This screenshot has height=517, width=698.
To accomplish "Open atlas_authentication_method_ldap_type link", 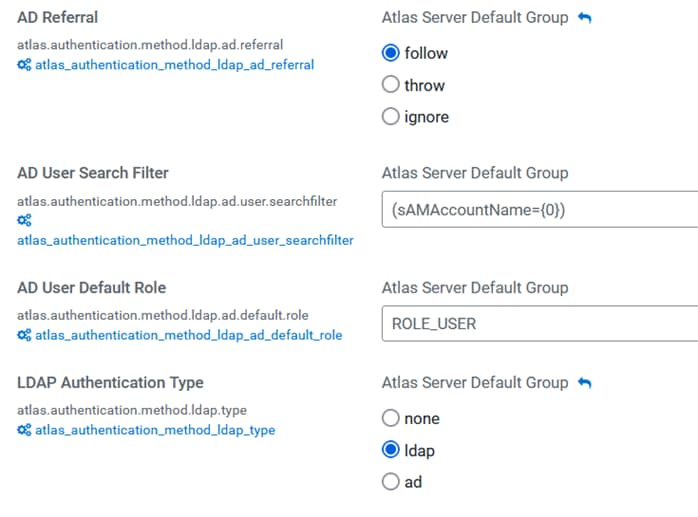I will point(155,430).
